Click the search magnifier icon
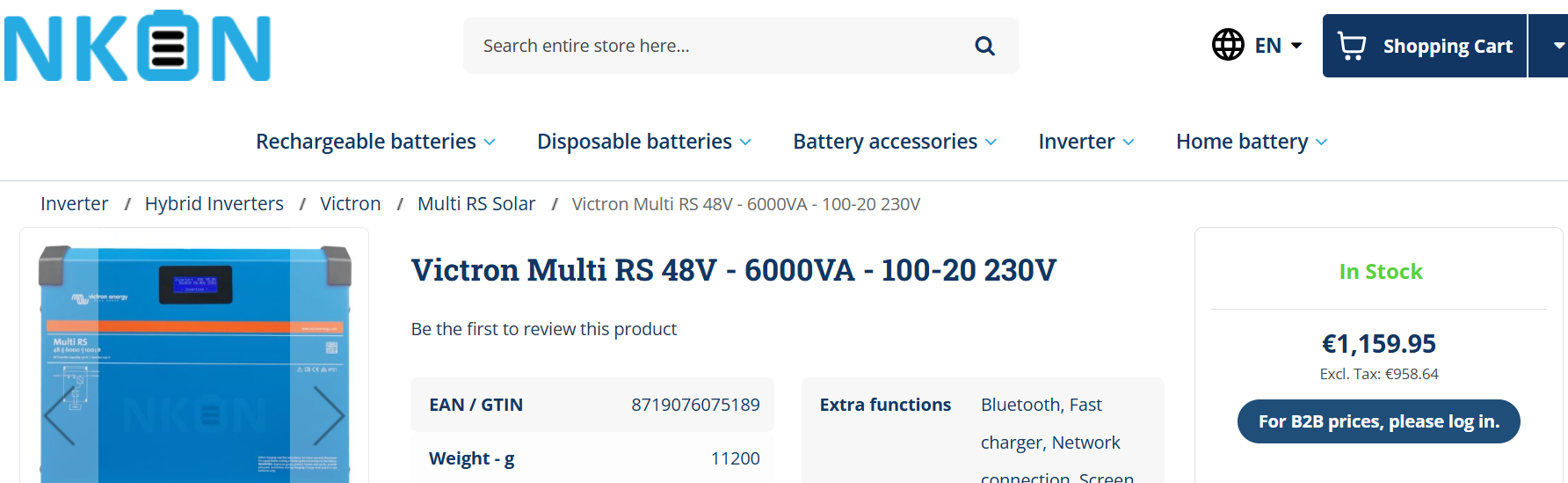Viewport: 1568px width, 483px height. 984,46
